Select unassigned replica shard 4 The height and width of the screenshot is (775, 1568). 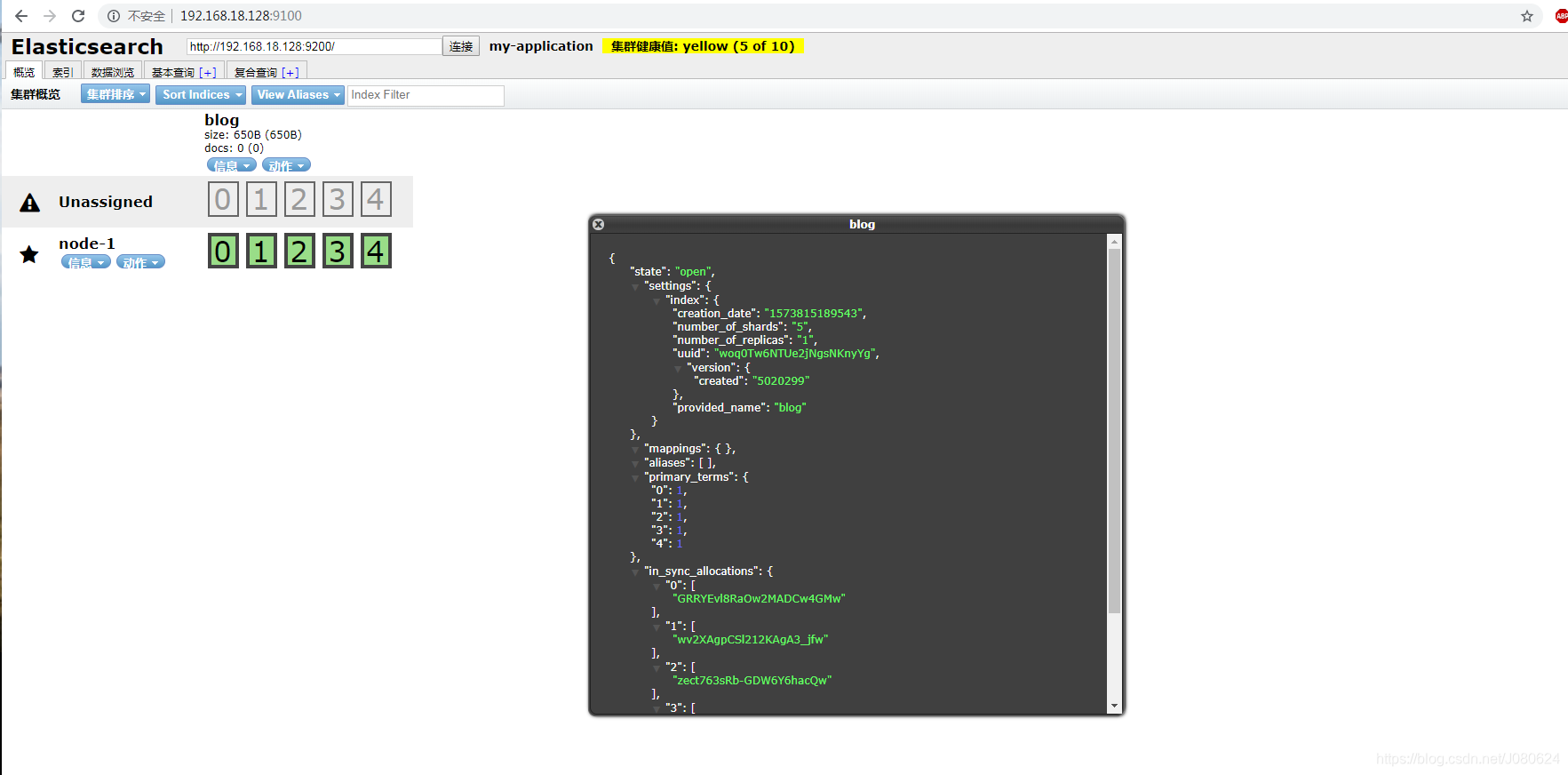(376, 199)
